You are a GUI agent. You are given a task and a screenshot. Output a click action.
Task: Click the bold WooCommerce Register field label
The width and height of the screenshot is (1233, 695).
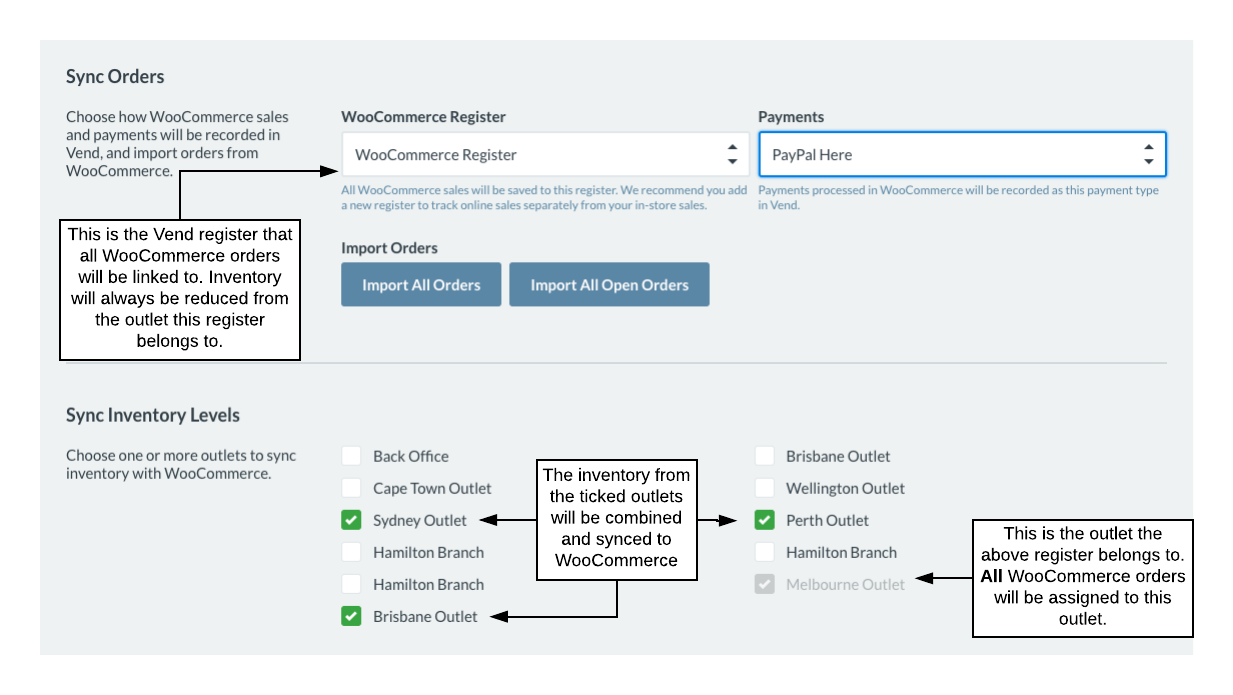pyautogui.click(x=423, y=117)
